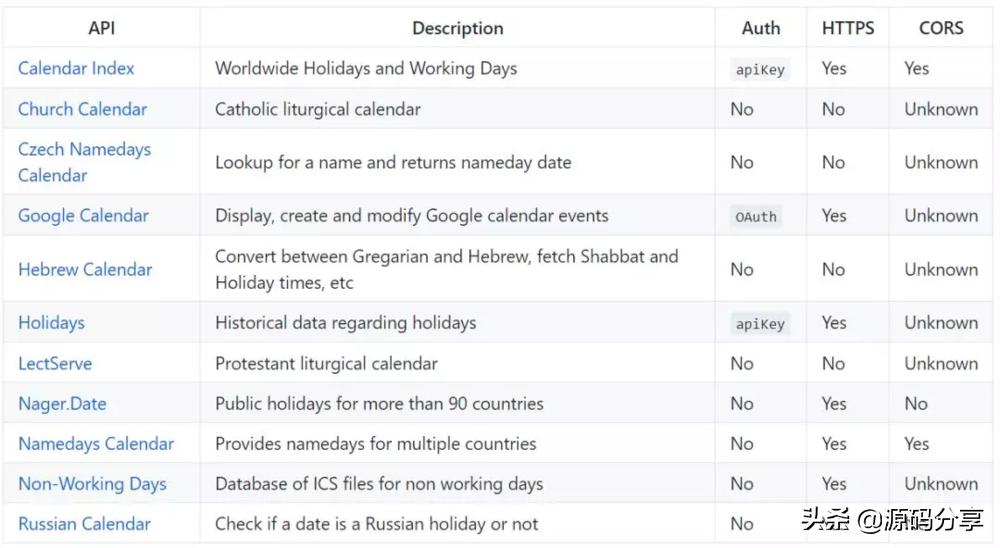Click the apiKey badge in Holidays row
The image size is (1000, 548).
point(760,324)
